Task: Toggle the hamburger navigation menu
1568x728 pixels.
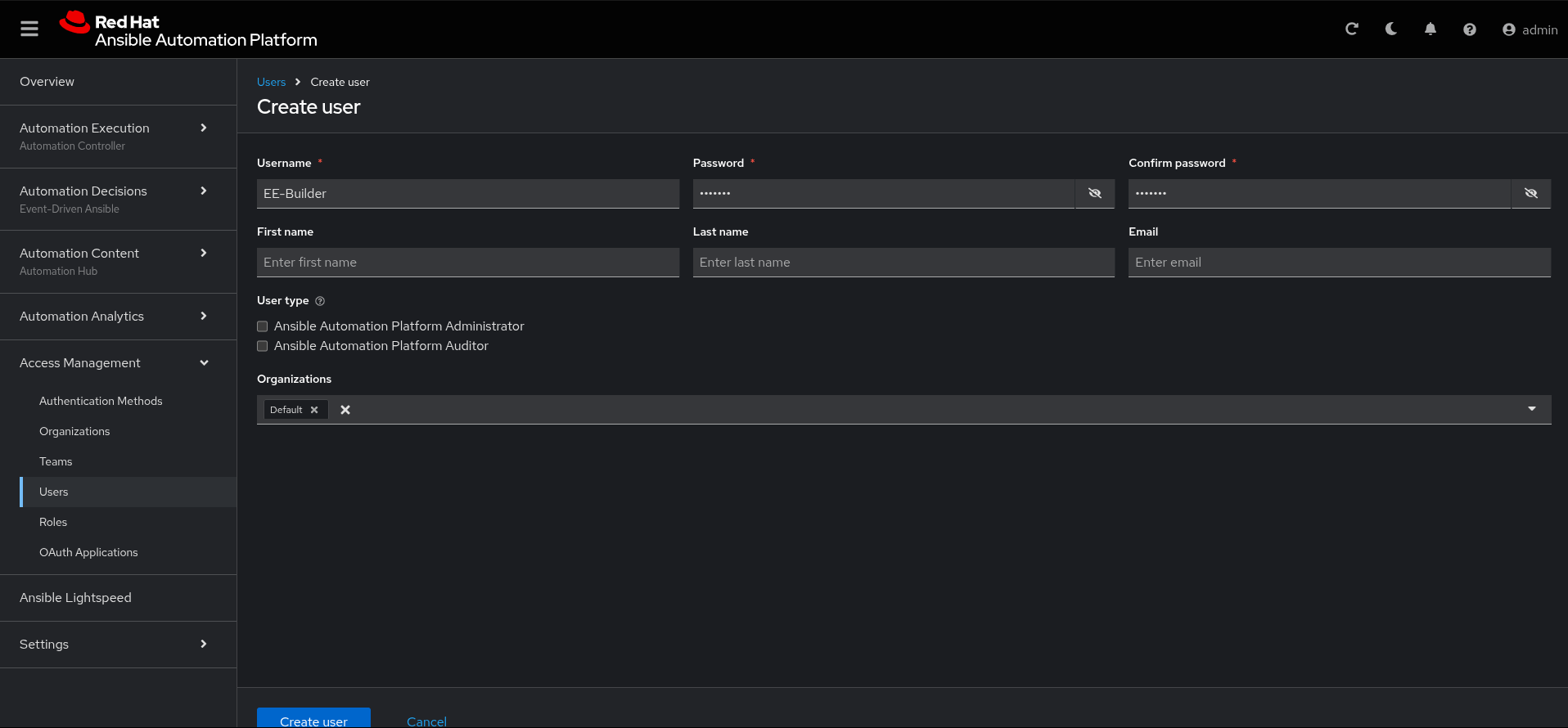Action: tap(29, 29)
